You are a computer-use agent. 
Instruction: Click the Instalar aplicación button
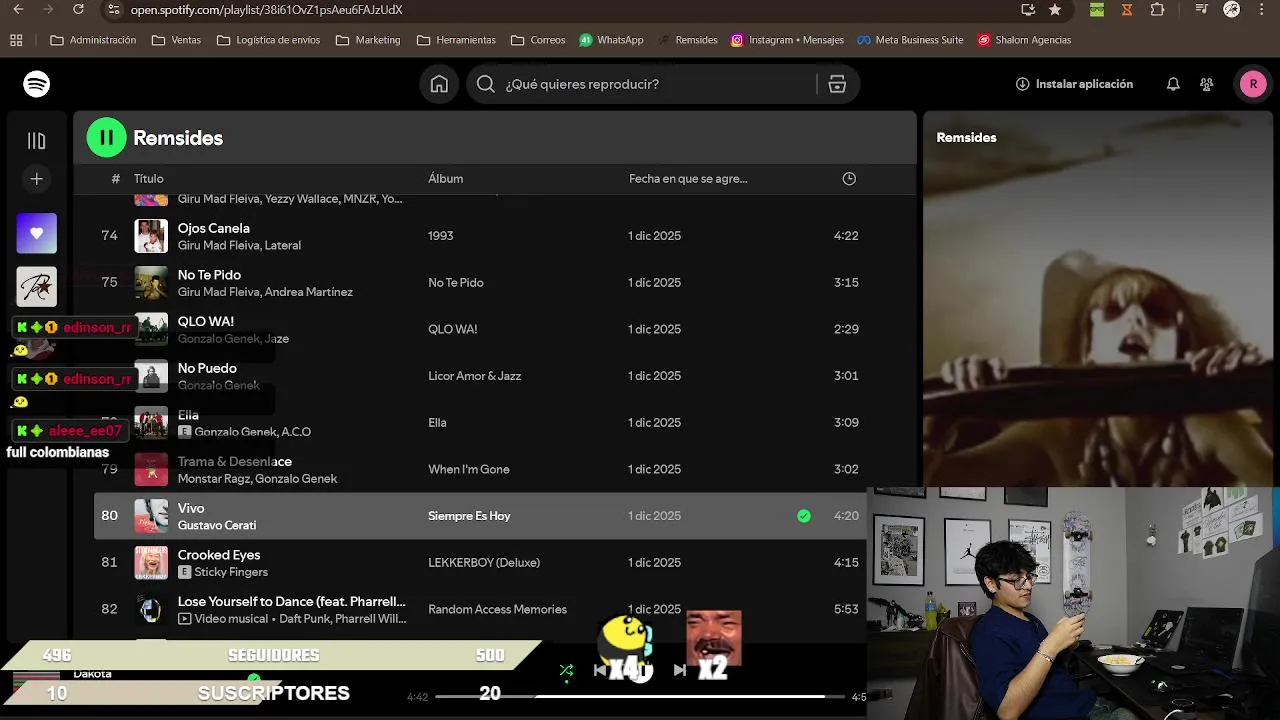click(x=1074, y=84)
